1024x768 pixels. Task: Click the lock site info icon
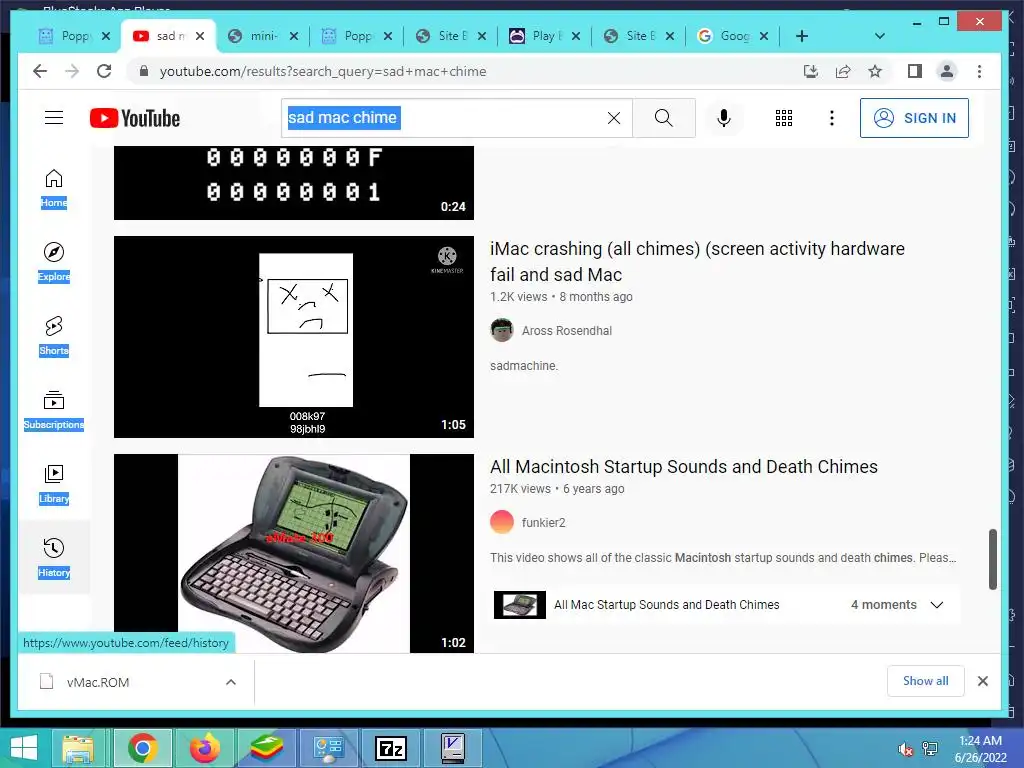[144, 71]
